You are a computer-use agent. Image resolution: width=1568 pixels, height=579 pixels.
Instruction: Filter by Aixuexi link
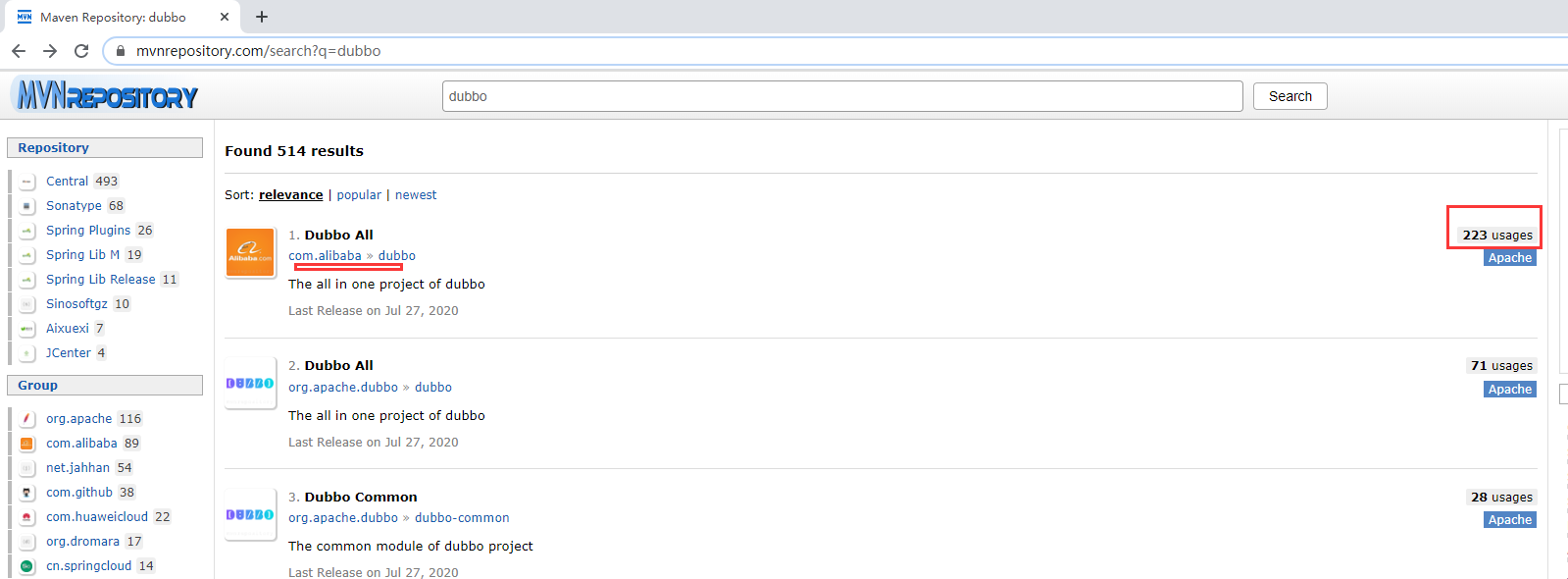click(68, 329)
